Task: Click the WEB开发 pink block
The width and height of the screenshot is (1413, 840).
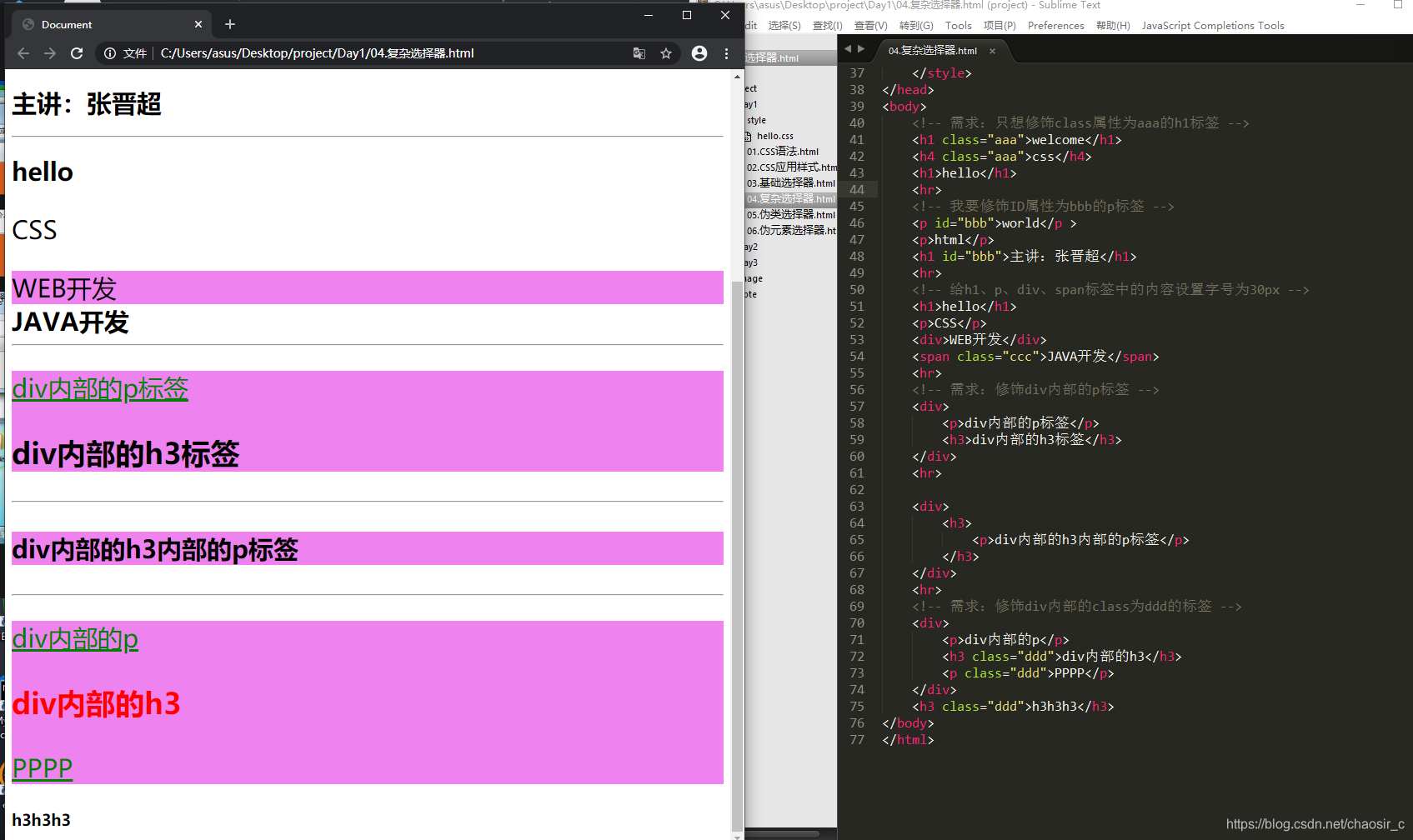Action: [x=368, y=287]
